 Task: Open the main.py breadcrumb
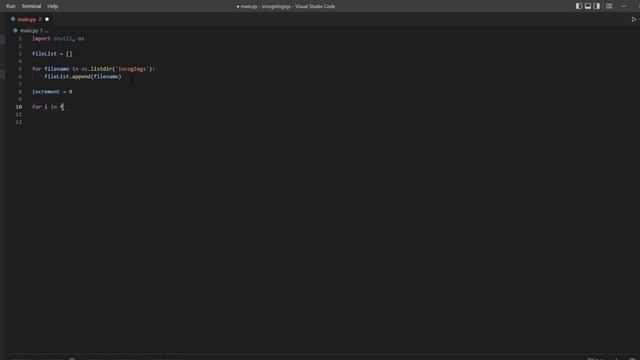pos(29,31)
